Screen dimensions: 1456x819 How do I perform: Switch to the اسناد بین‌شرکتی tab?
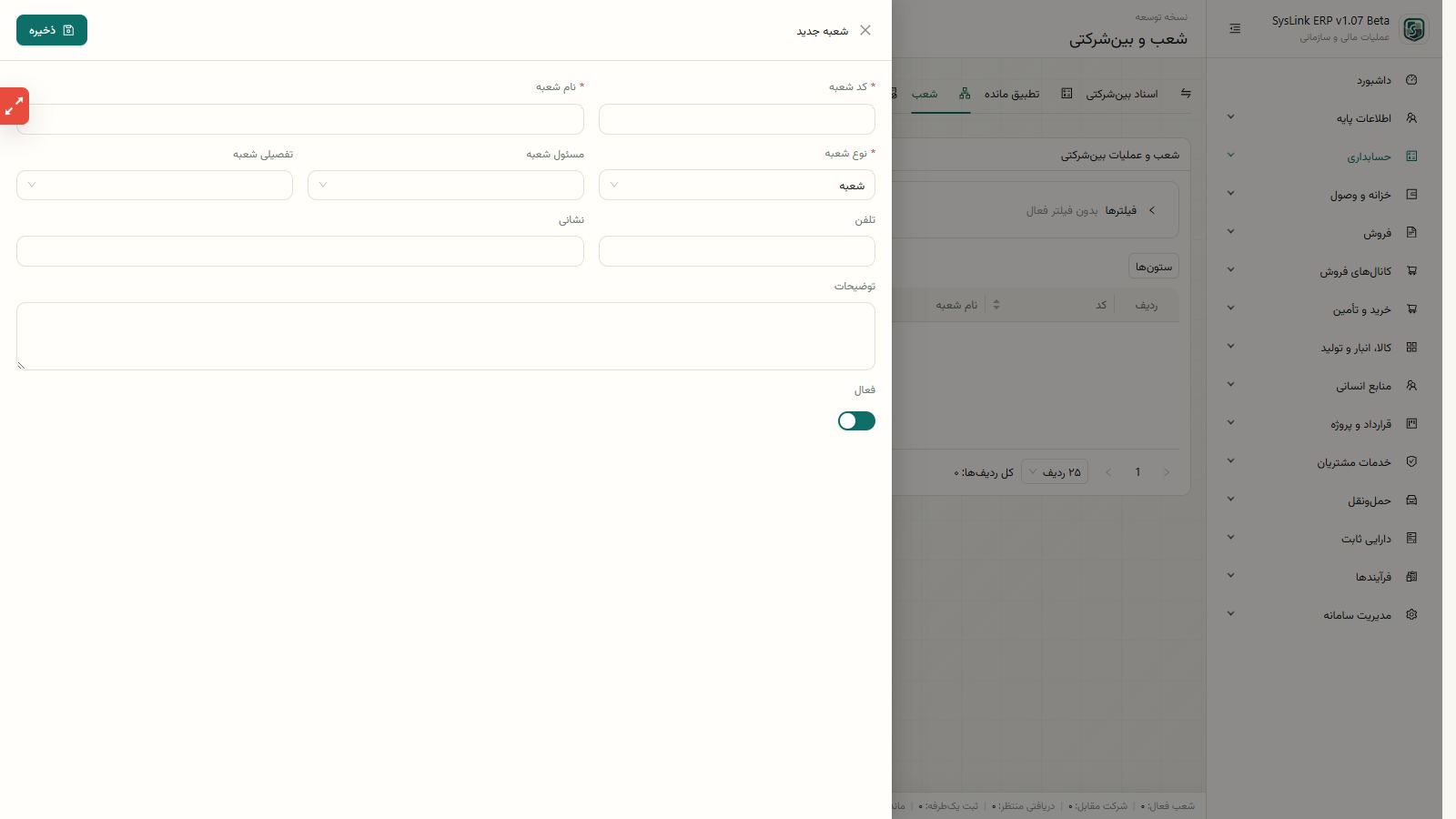click(1122, 94)
